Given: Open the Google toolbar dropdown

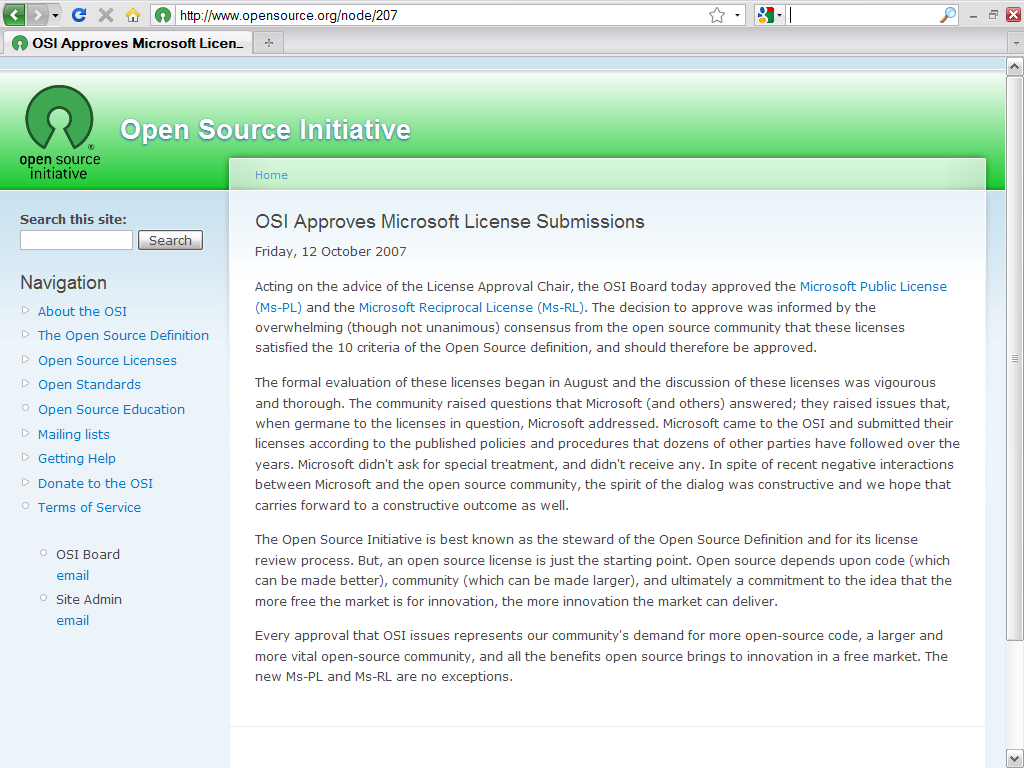Looking at the screenshot, I should (779, 15).
